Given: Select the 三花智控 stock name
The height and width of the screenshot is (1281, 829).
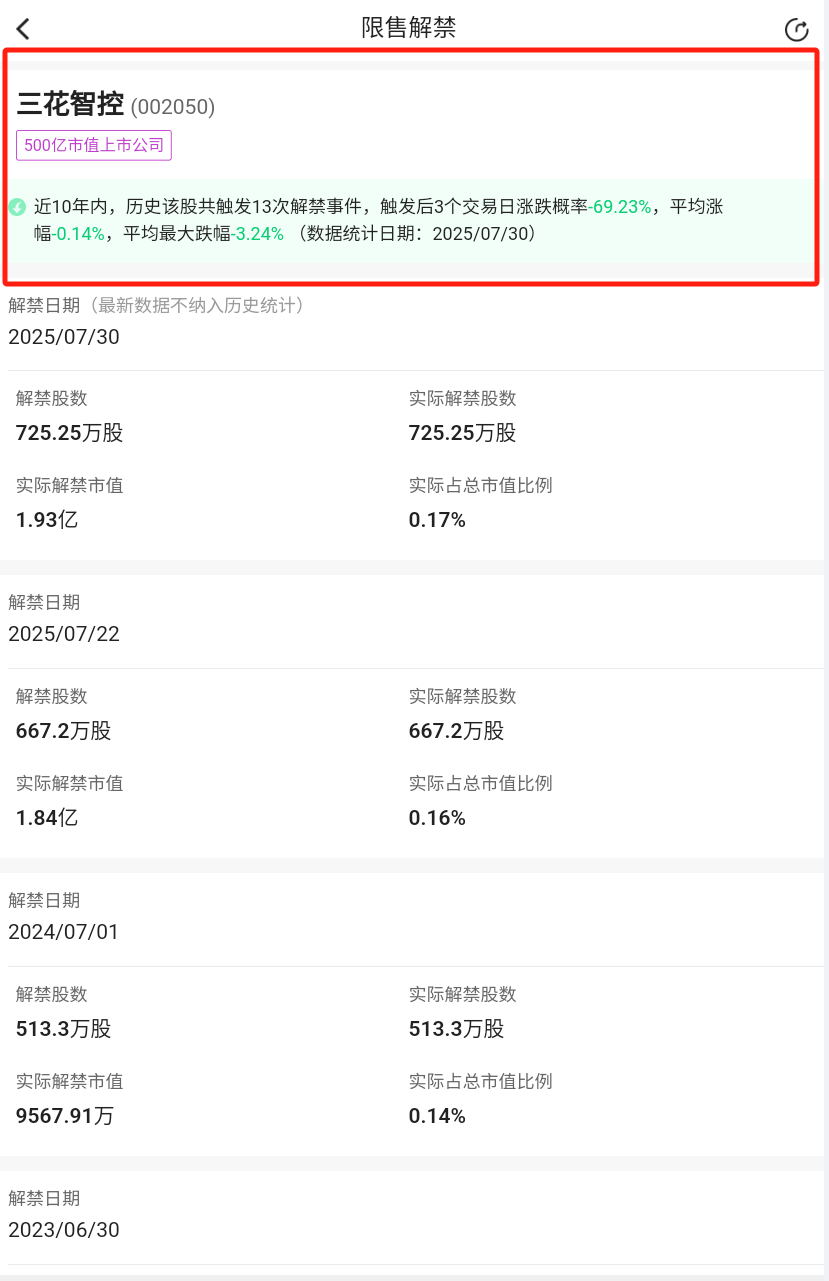Looking at the screenshot, I should 70,104.
